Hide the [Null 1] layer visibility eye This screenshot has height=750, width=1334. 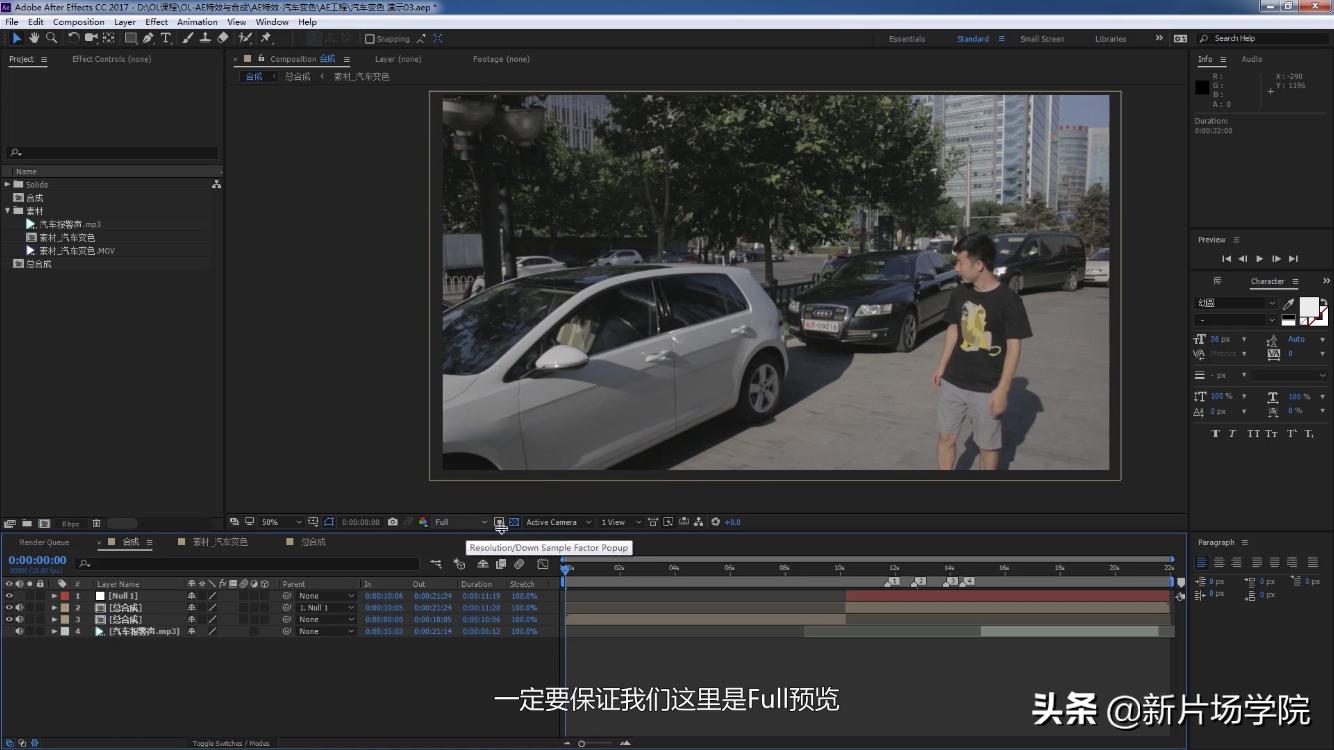click(9, 595)
